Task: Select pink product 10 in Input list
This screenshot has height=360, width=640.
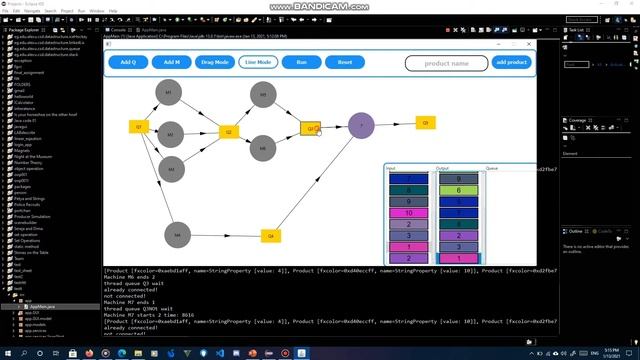Action: [x=409, y=213]
